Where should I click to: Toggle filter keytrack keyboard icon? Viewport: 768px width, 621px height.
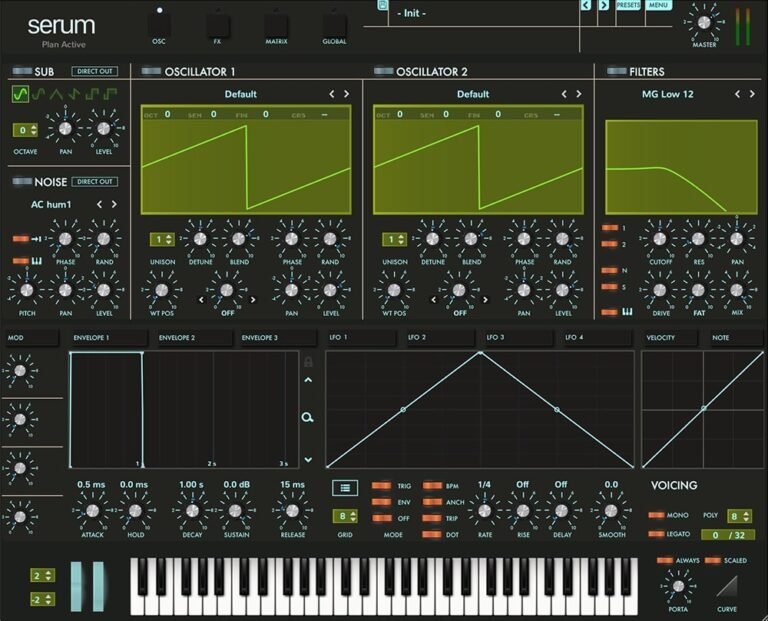click(627, 312)
